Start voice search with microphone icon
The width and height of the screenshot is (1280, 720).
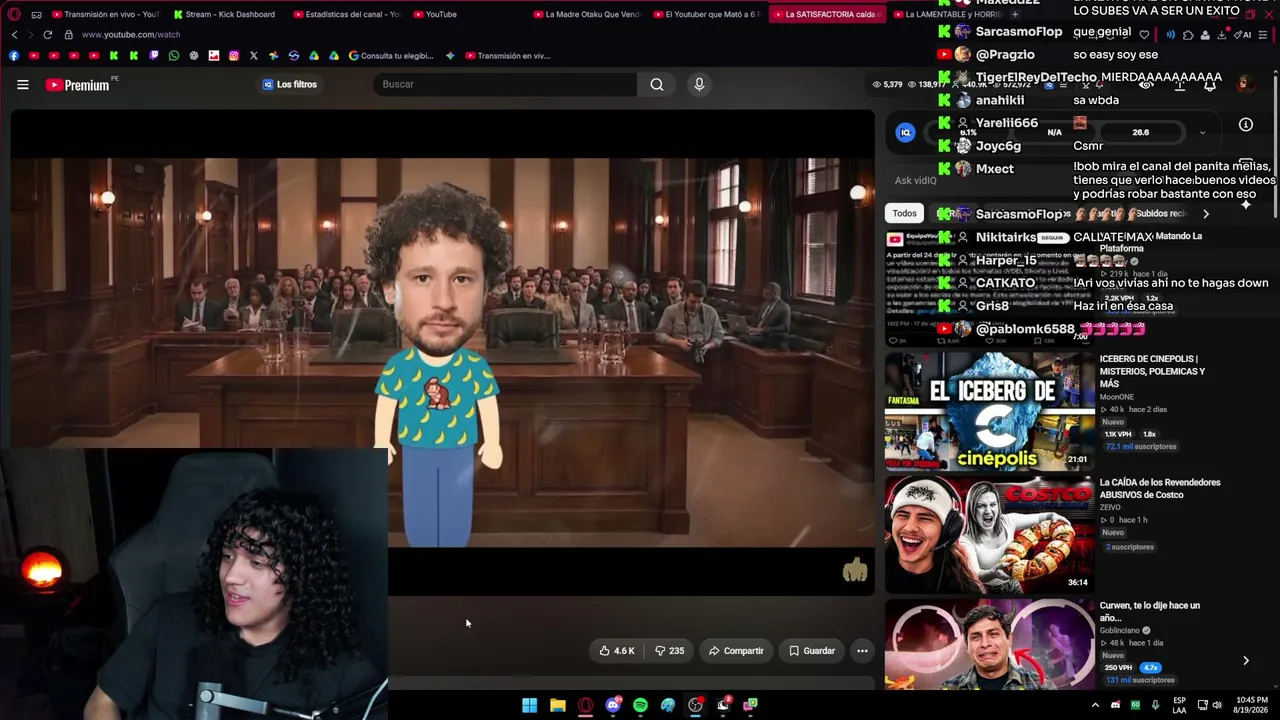click(699, 85)
